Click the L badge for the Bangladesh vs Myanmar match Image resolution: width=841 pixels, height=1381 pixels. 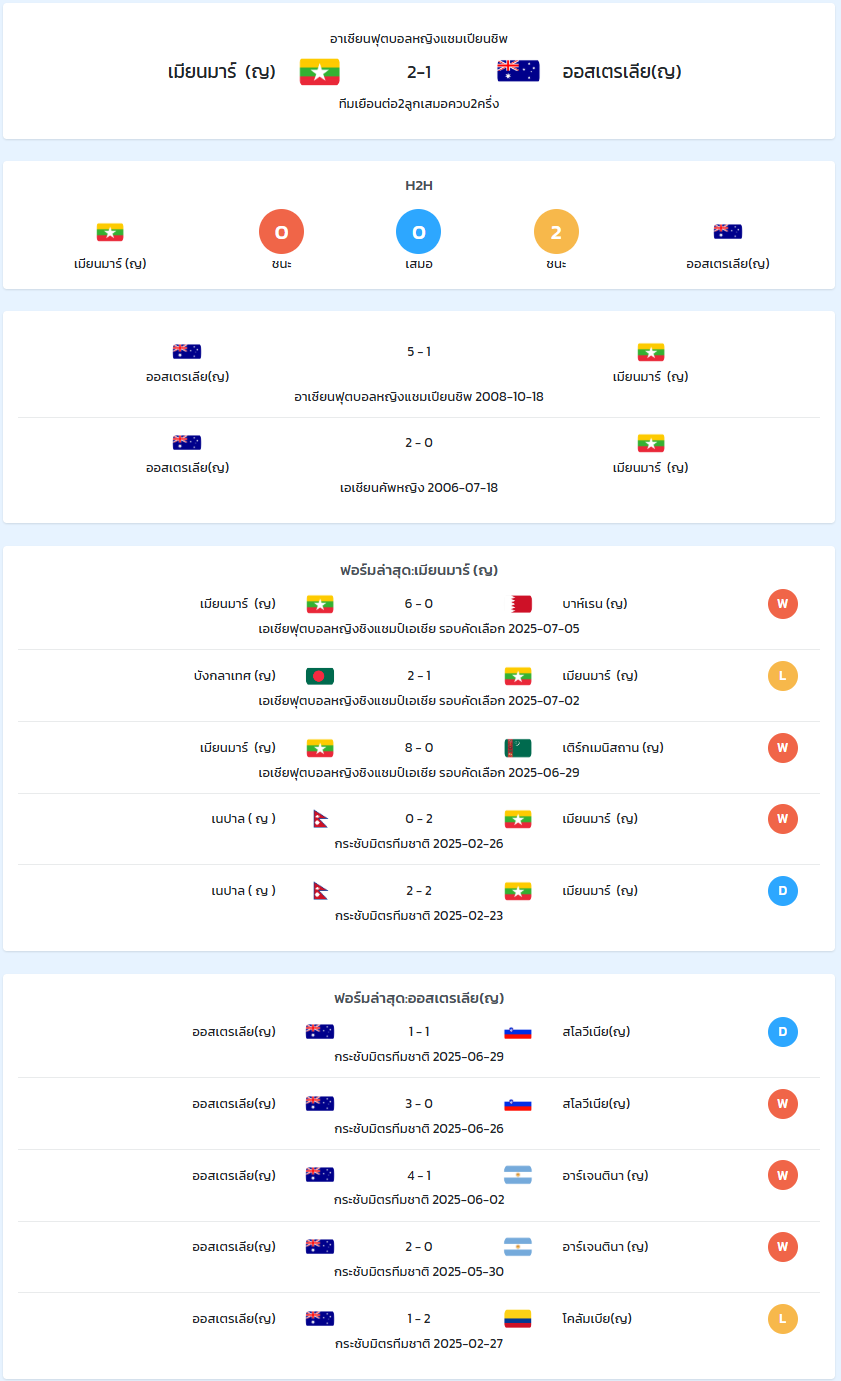click(x=783, y=676)
